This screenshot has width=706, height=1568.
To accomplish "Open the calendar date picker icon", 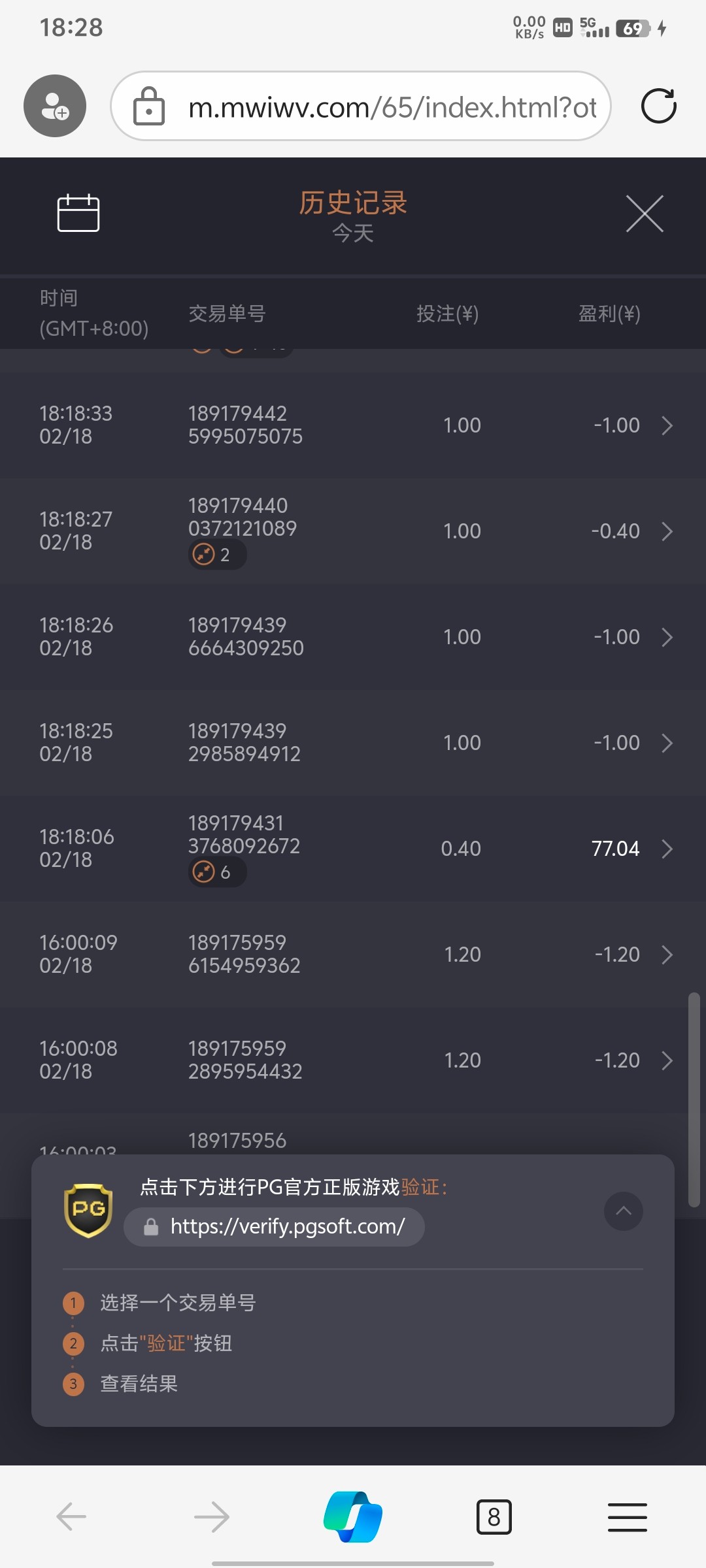I will point(78,213).
